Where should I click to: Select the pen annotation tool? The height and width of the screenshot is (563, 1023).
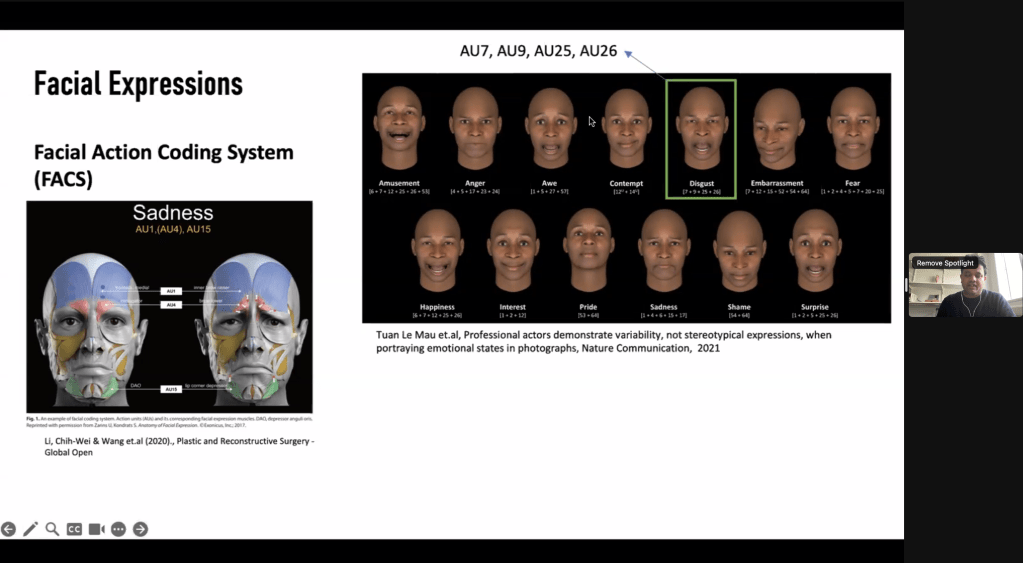pos(30,529)
